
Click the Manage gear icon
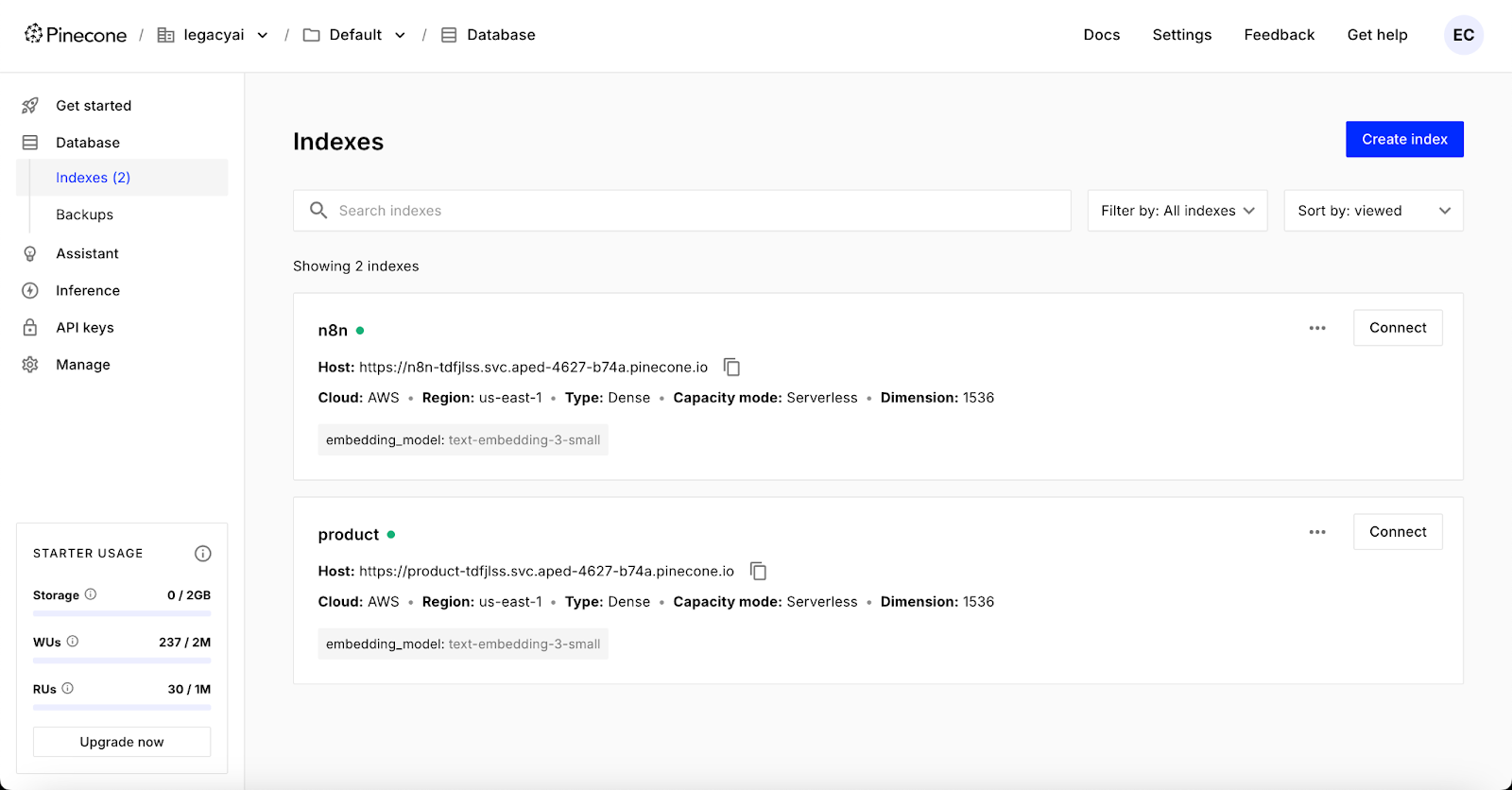click(x=30, y=365)
